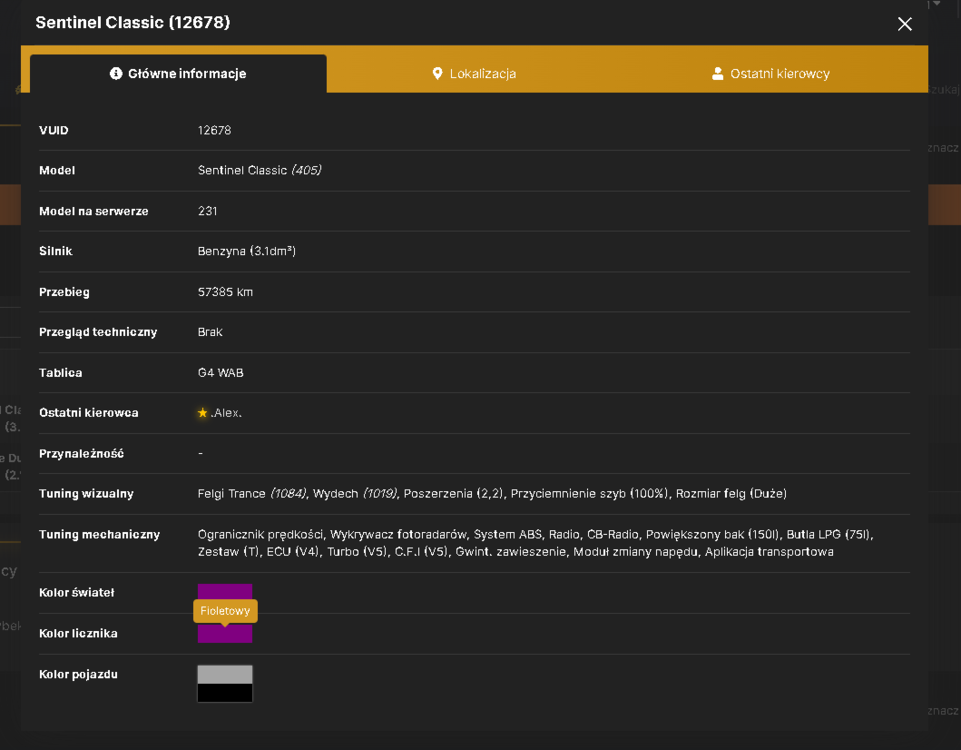
Task: Click the info icon in Główne informacje tab
Action: coord(116,74)
